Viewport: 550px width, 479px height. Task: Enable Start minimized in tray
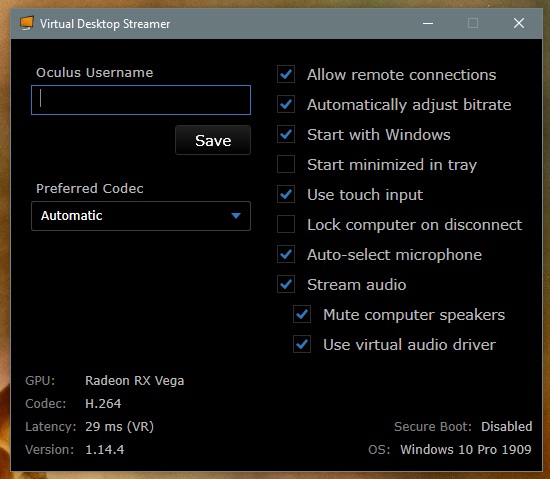pyautogui.click(x=286, y=164)
